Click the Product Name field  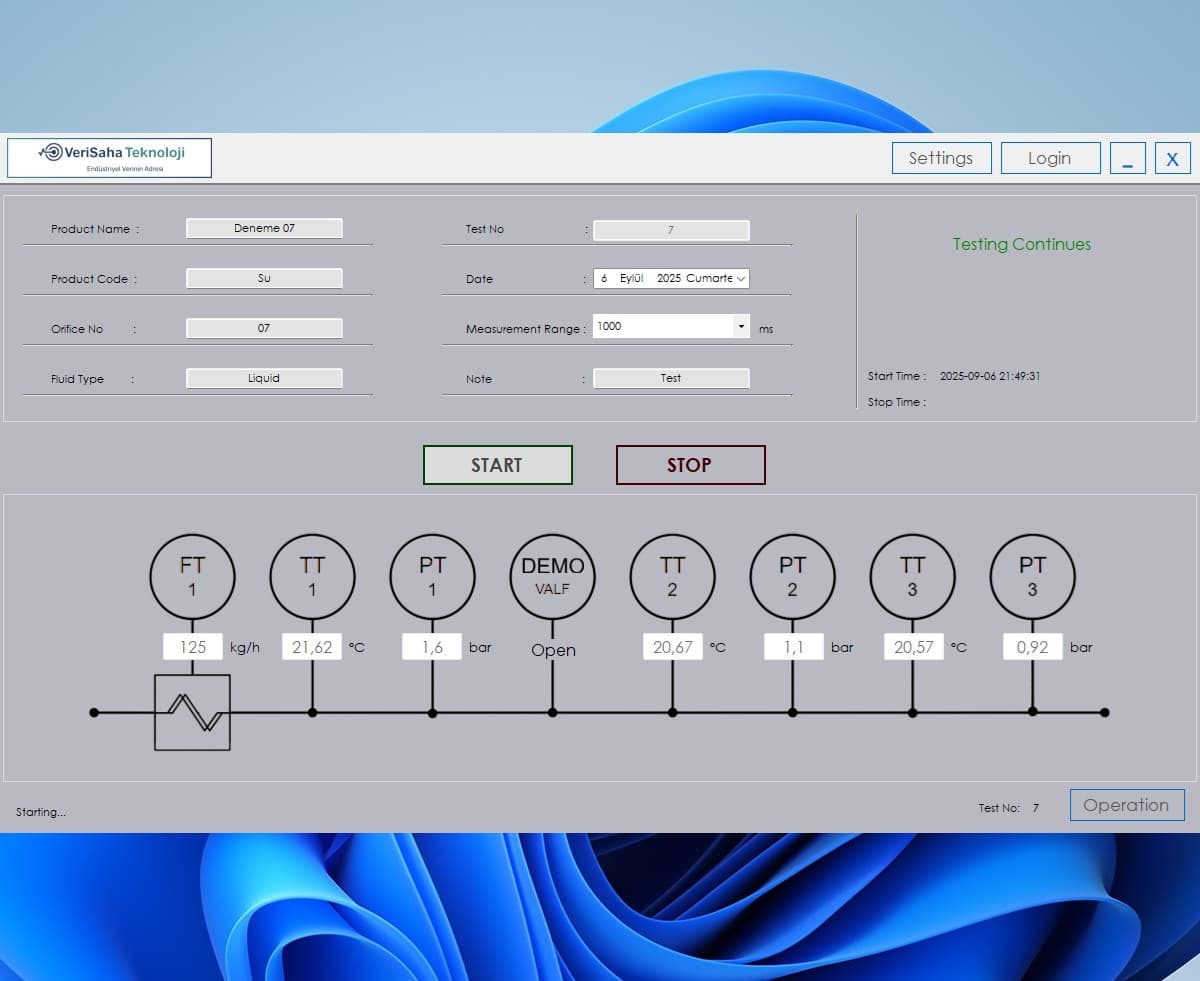pos(264,228)
